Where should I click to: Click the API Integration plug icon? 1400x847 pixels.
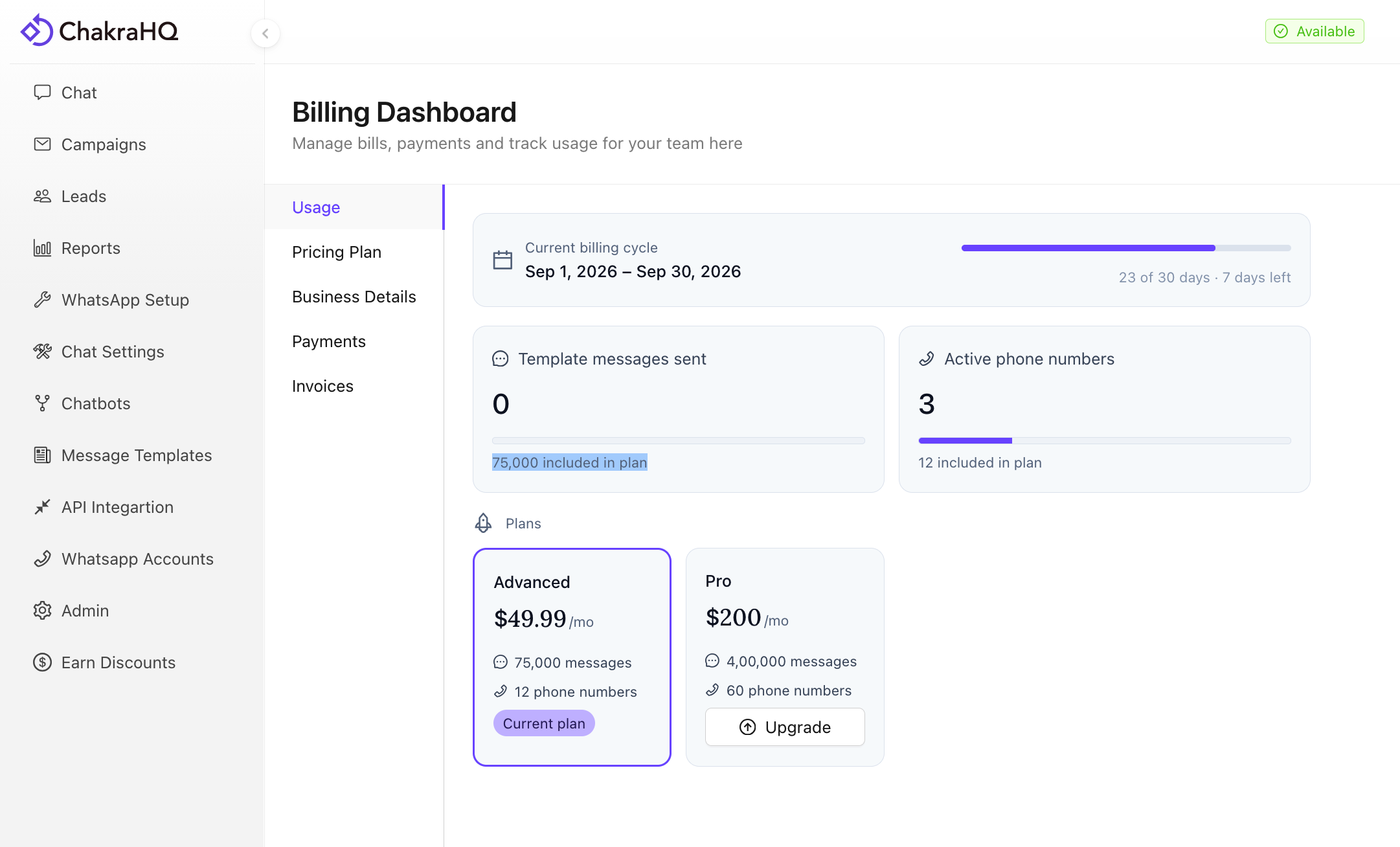pyautogui.click(x=42, y=506)
